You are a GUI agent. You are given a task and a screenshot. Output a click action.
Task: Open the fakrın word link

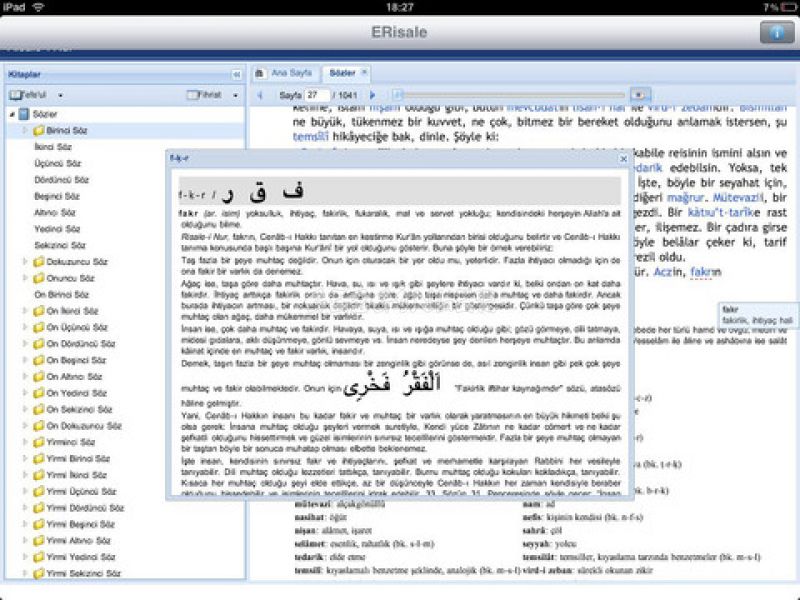pyautogui.click(x=706, y=272)
